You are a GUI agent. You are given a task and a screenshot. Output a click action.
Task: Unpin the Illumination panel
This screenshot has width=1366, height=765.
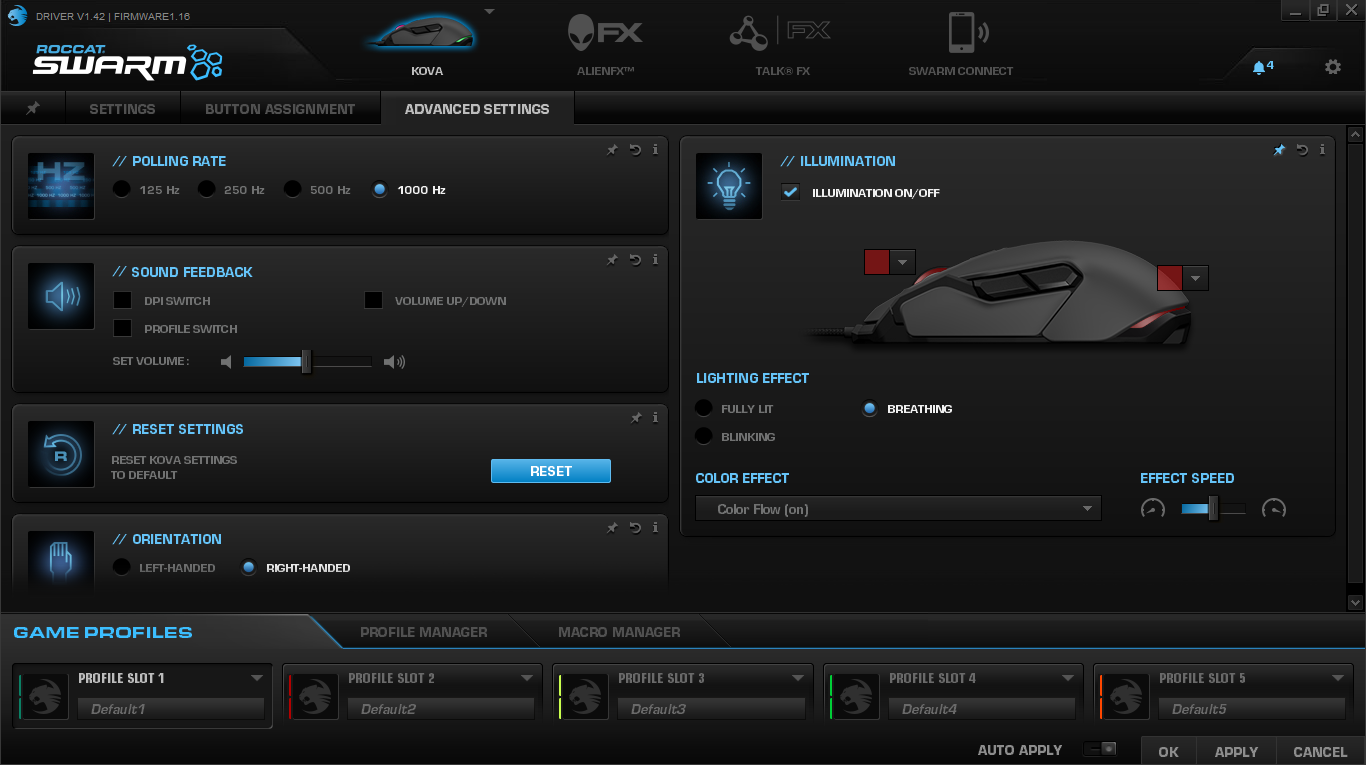[1279, 150]
